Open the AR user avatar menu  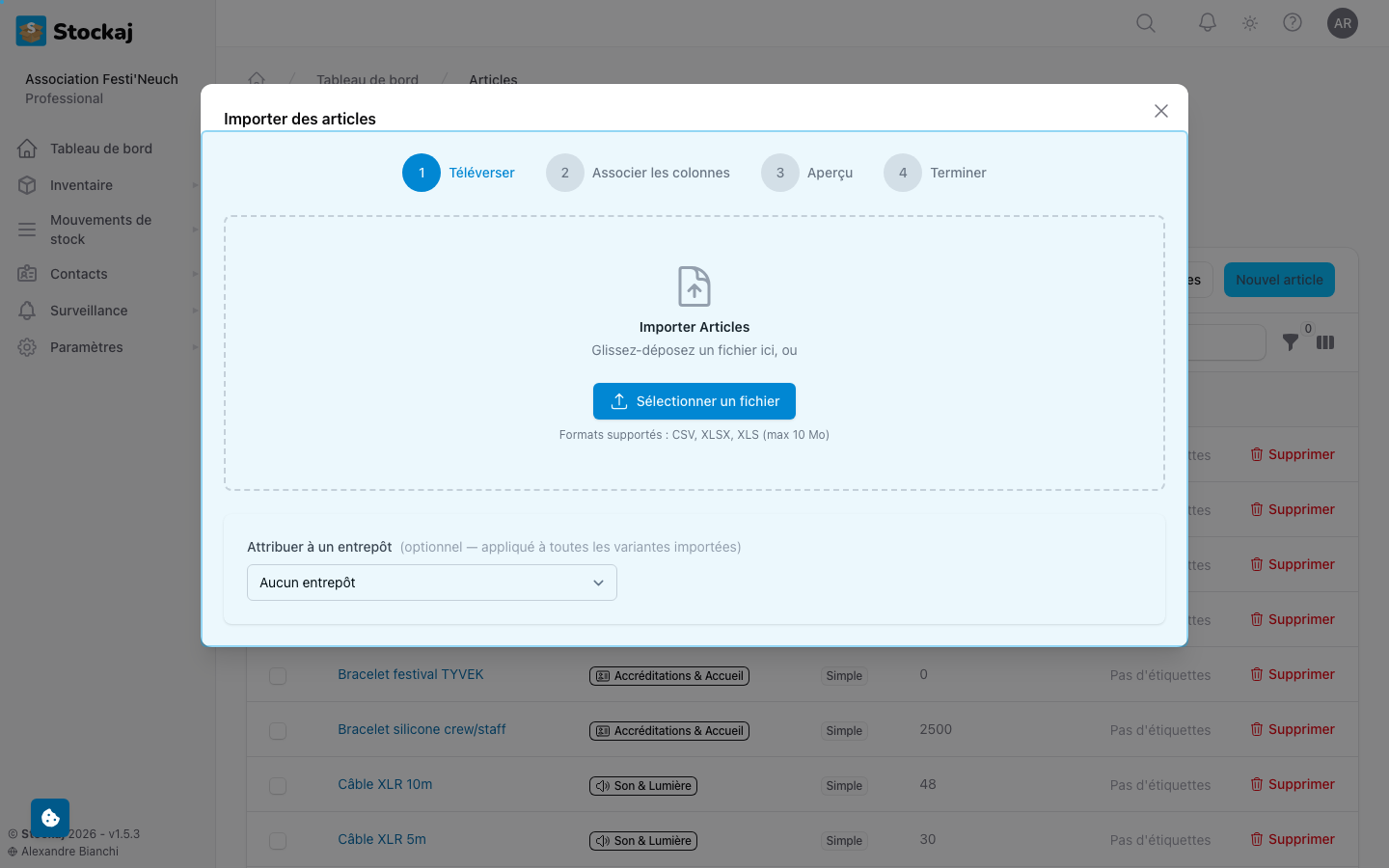(x=1343, y=23)
